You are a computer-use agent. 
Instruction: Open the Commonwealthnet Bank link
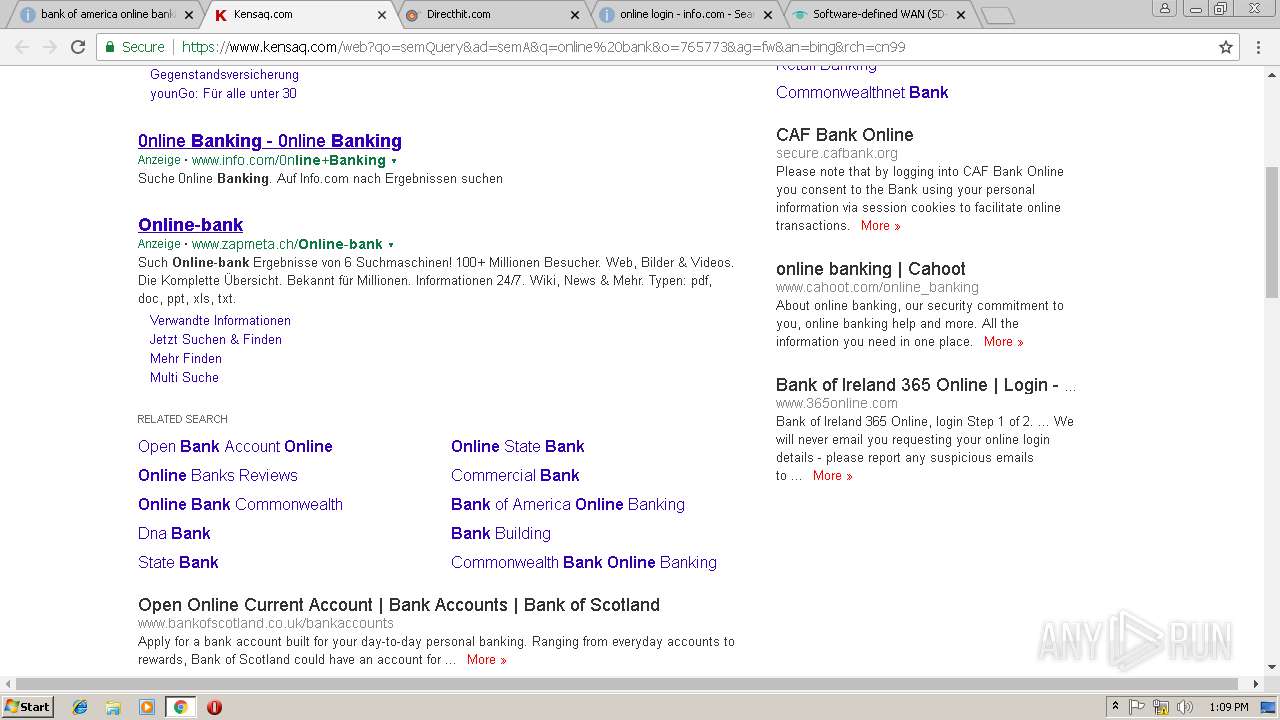pos(862,93)
